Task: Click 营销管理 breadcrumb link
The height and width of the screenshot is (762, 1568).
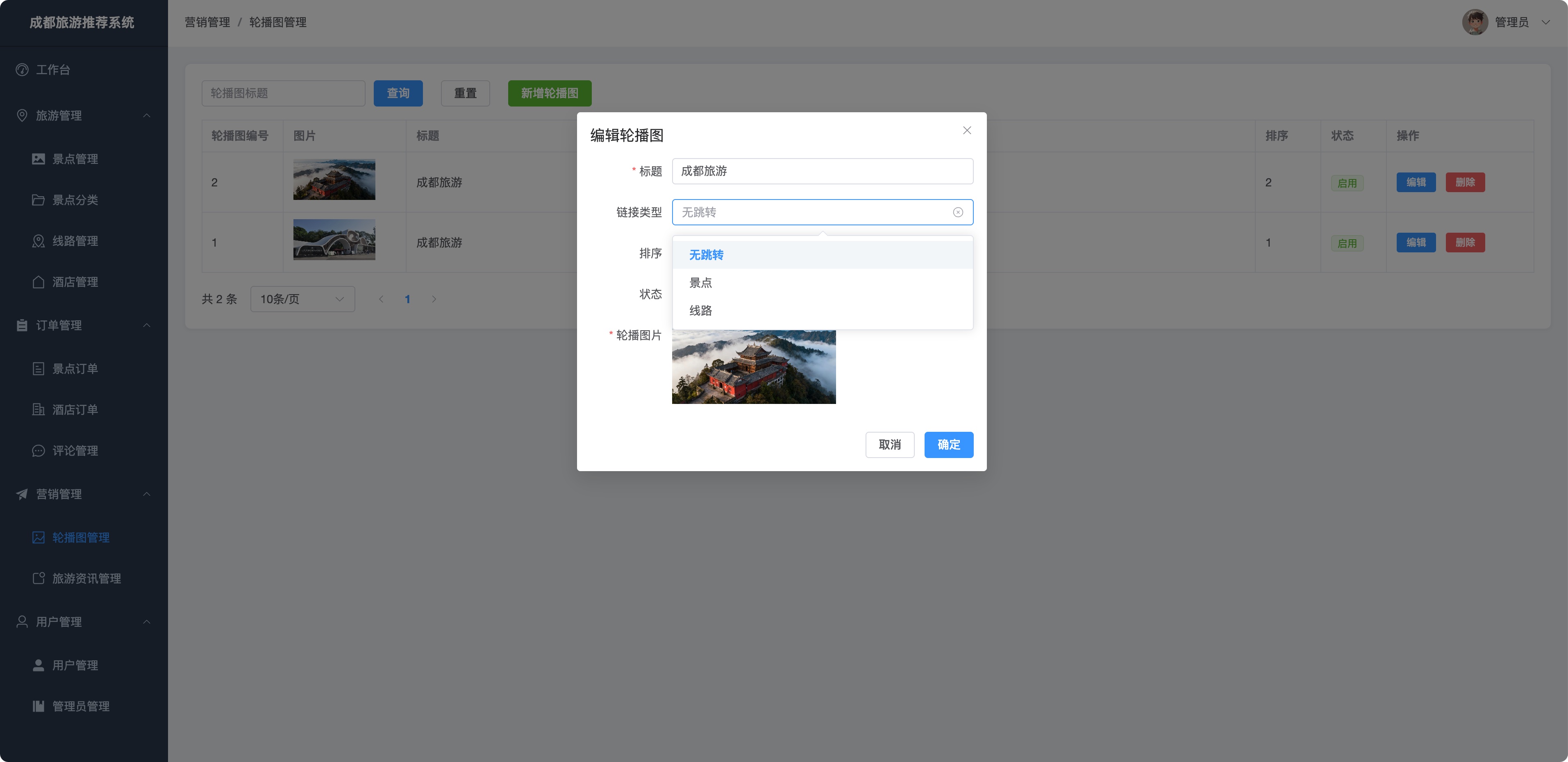Action: [207, 23]
